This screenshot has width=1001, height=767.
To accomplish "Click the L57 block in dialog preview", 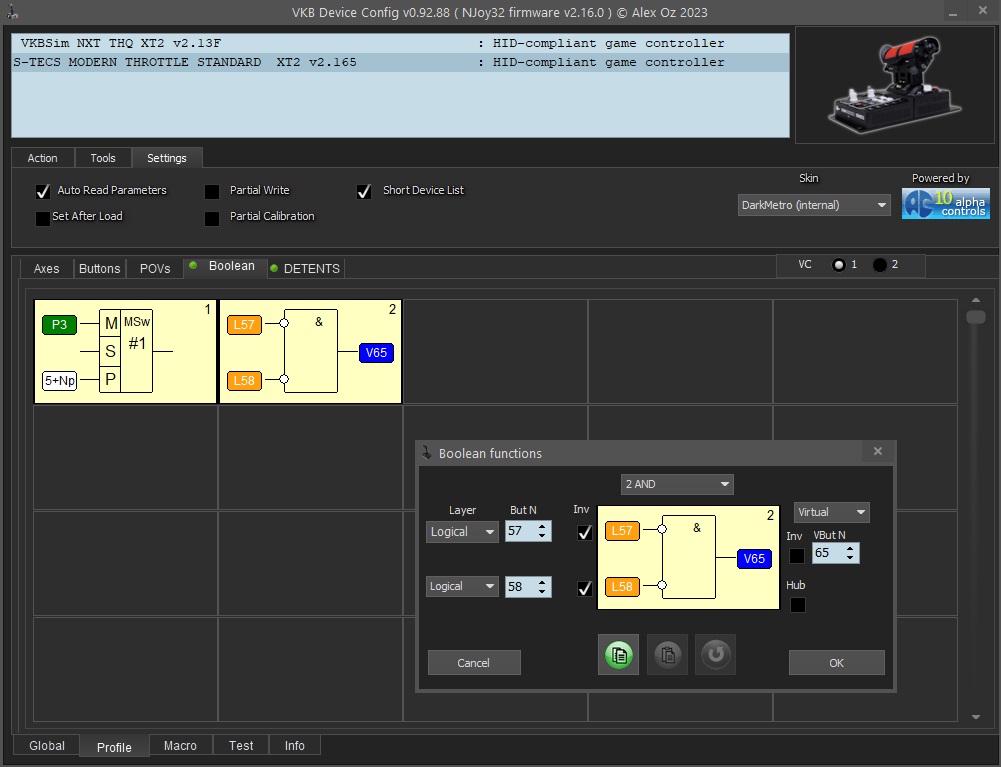I will coord(622,530).
